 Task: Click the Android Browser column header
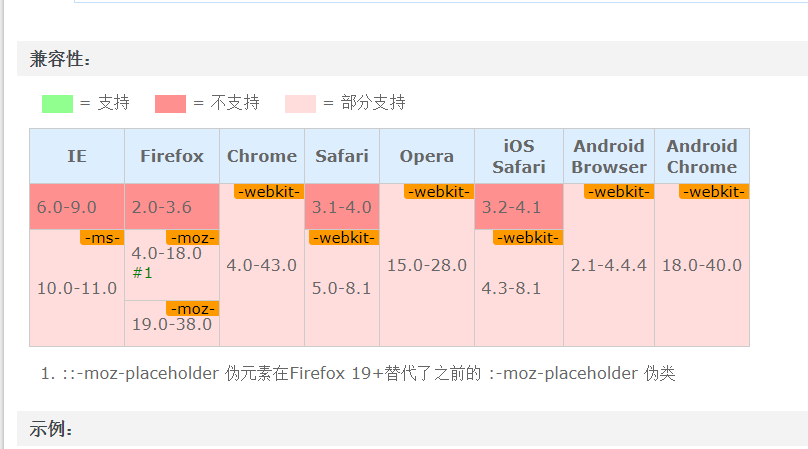(x=609, y=156)
